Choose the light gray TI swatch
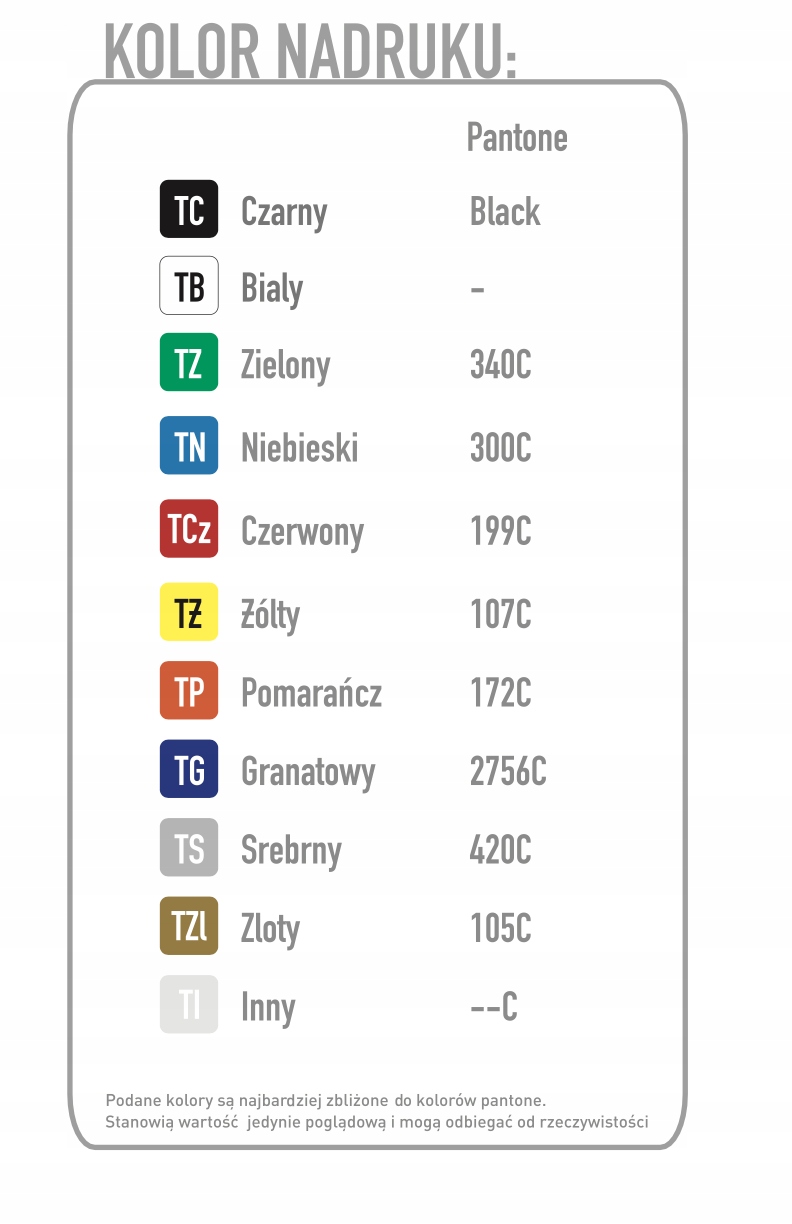Image resolution: width=792 pixels, height=1224 pixels. (189, 1004)
